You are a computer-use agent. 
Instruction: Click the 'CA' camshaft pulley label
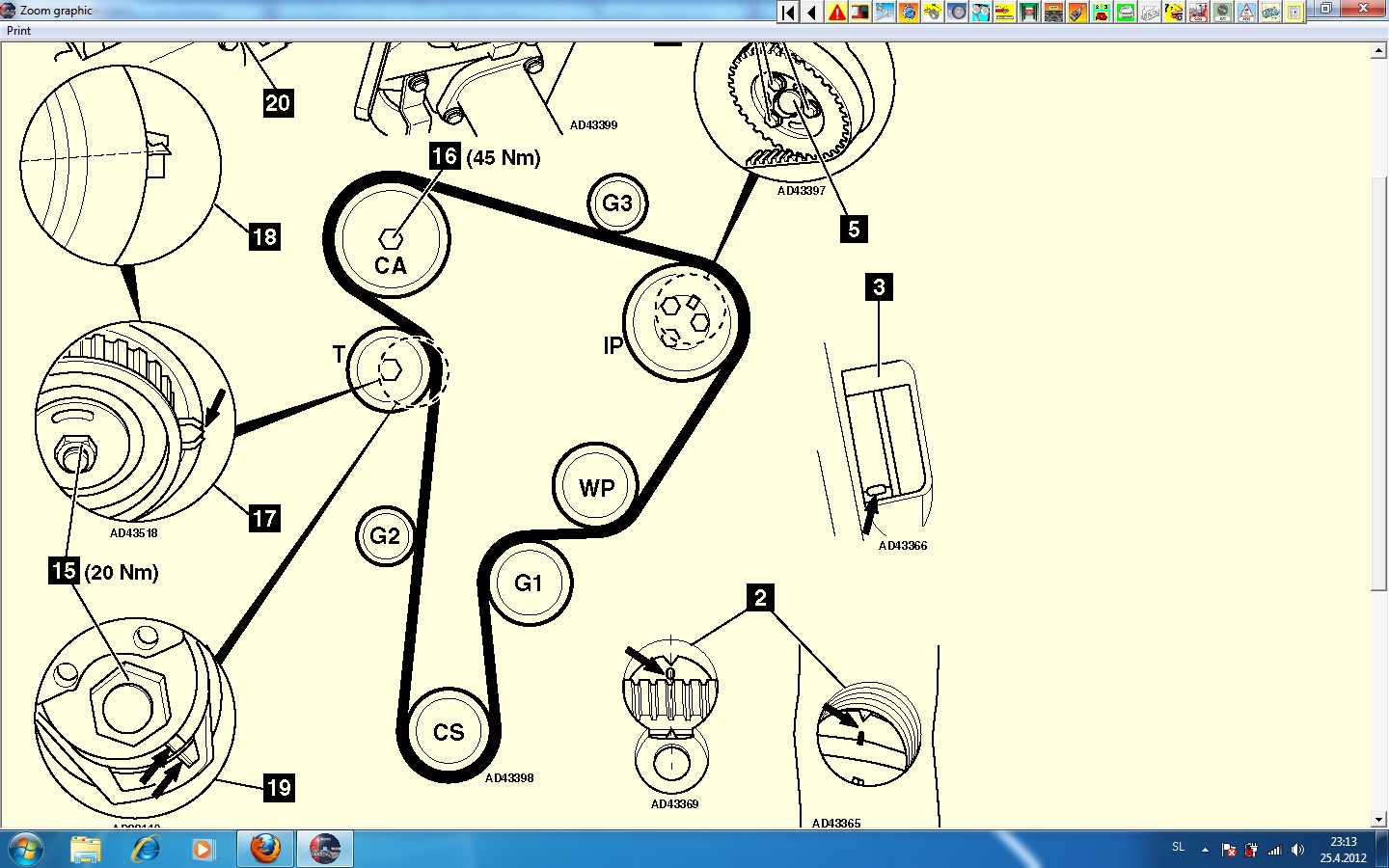point(391,266)
